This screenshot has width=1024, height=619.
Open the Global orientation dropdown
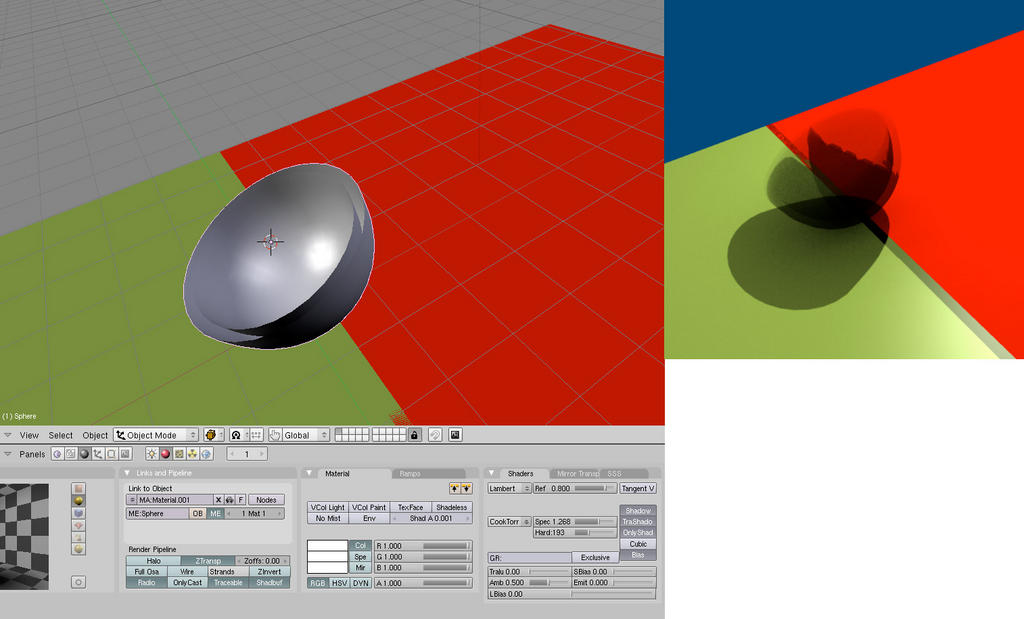tap(306, 435)
